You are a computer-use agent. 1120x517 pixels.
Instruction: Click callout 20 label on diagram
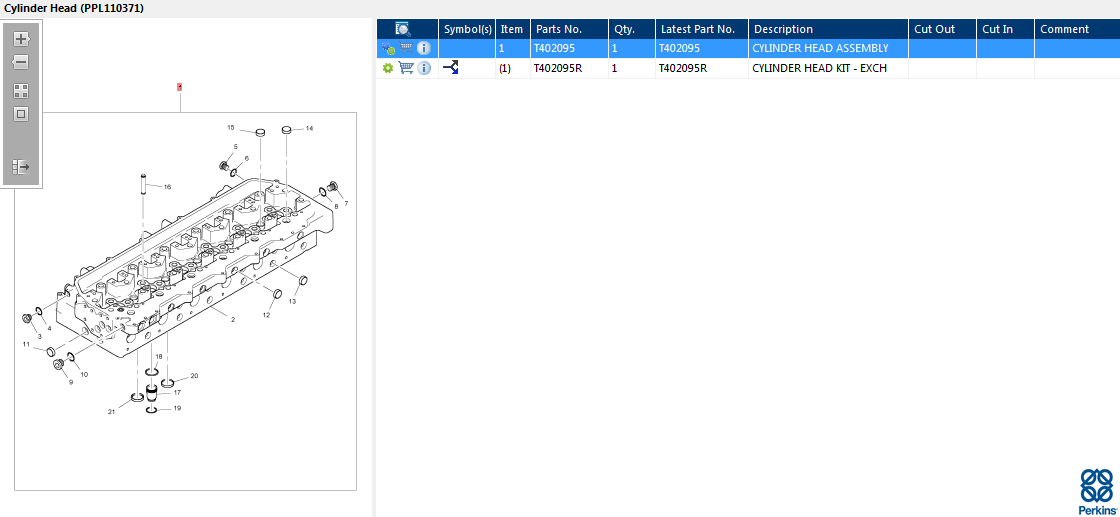pyautogui.click(x=194, y=376)
